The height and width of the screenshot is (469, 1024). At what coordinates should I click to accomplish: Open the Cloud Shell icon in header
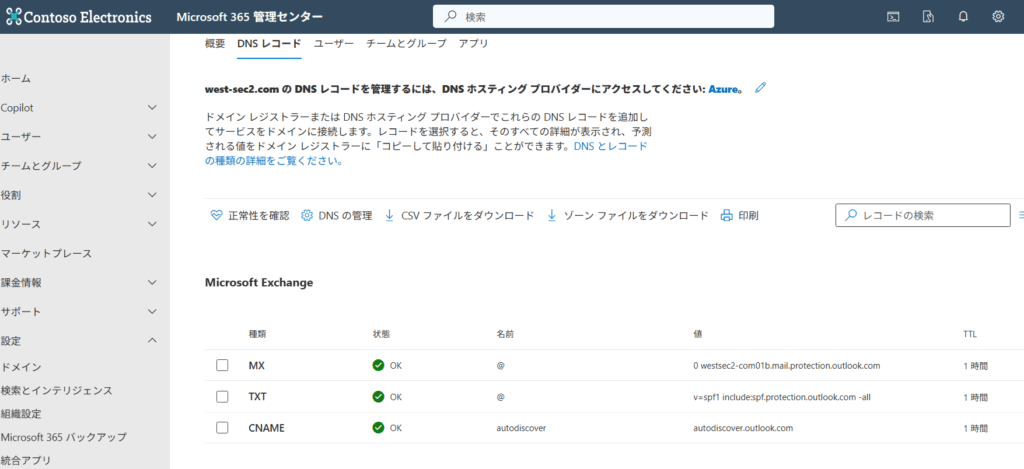pos(893,17)
